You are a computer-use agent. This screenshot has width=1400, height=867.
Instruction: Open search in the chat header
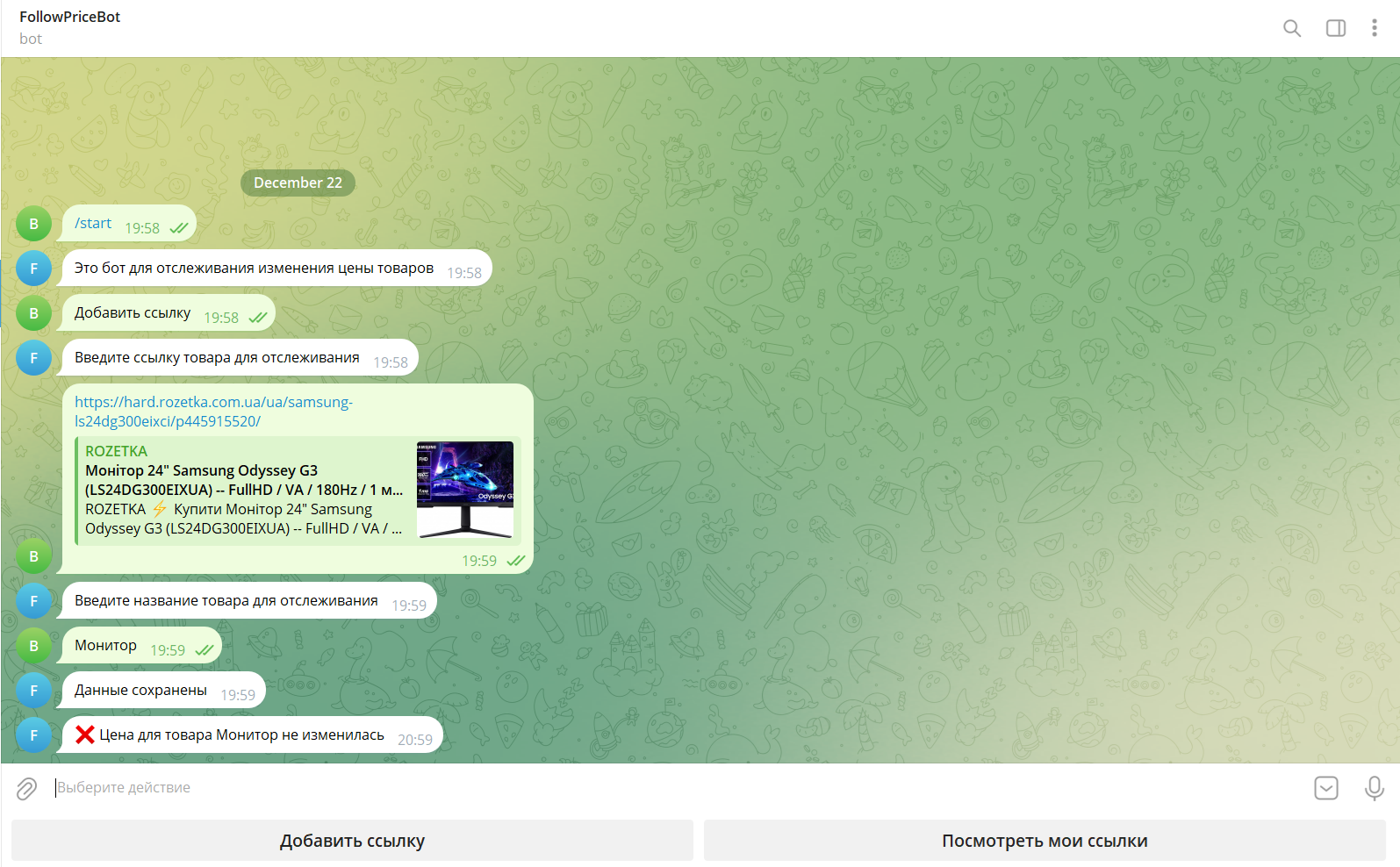click(x=1291, y=28)
